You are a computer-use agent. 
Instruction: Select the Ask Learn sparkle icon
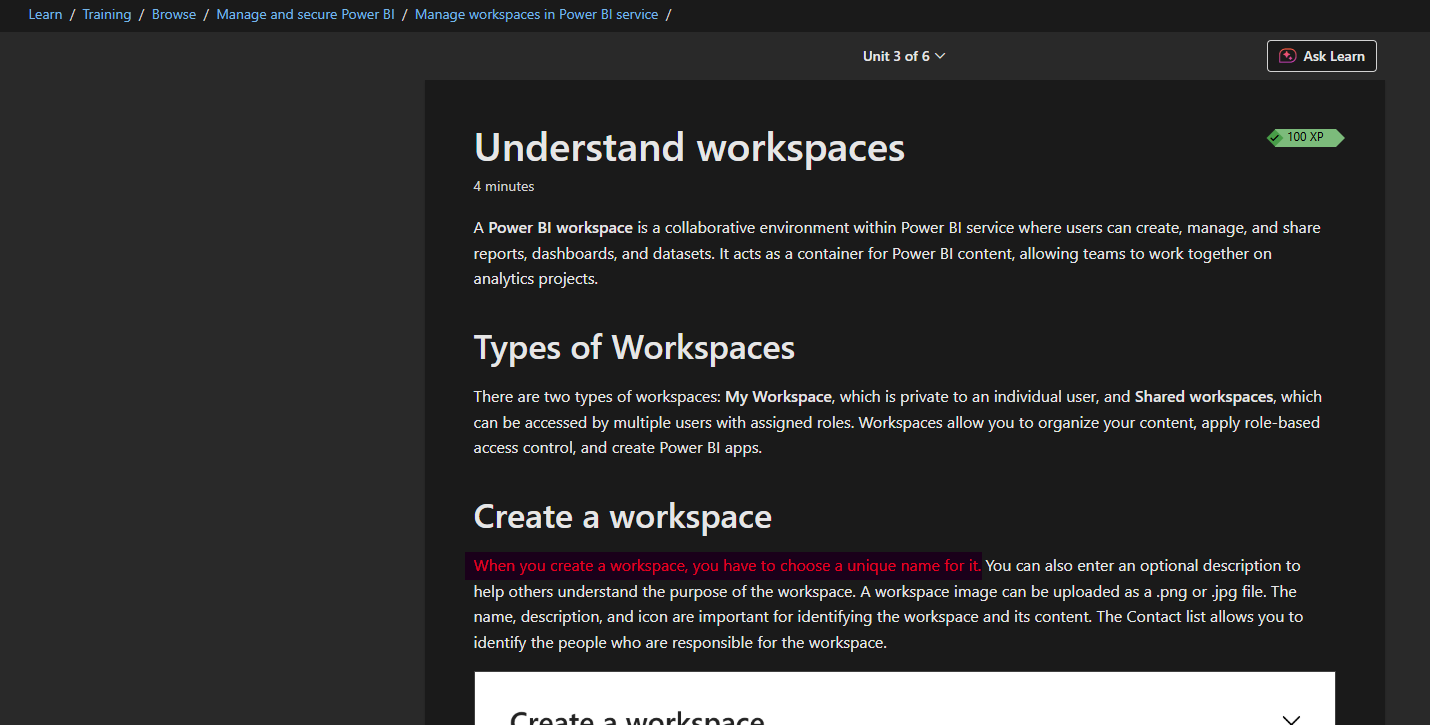tap(1285, 56)
